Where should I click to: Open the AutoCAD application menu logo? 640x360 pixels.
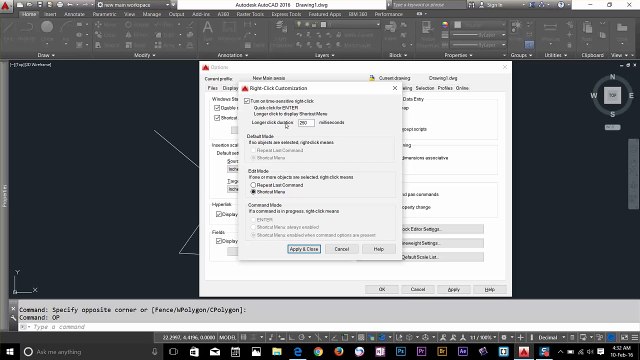click(x=6, y=6)
